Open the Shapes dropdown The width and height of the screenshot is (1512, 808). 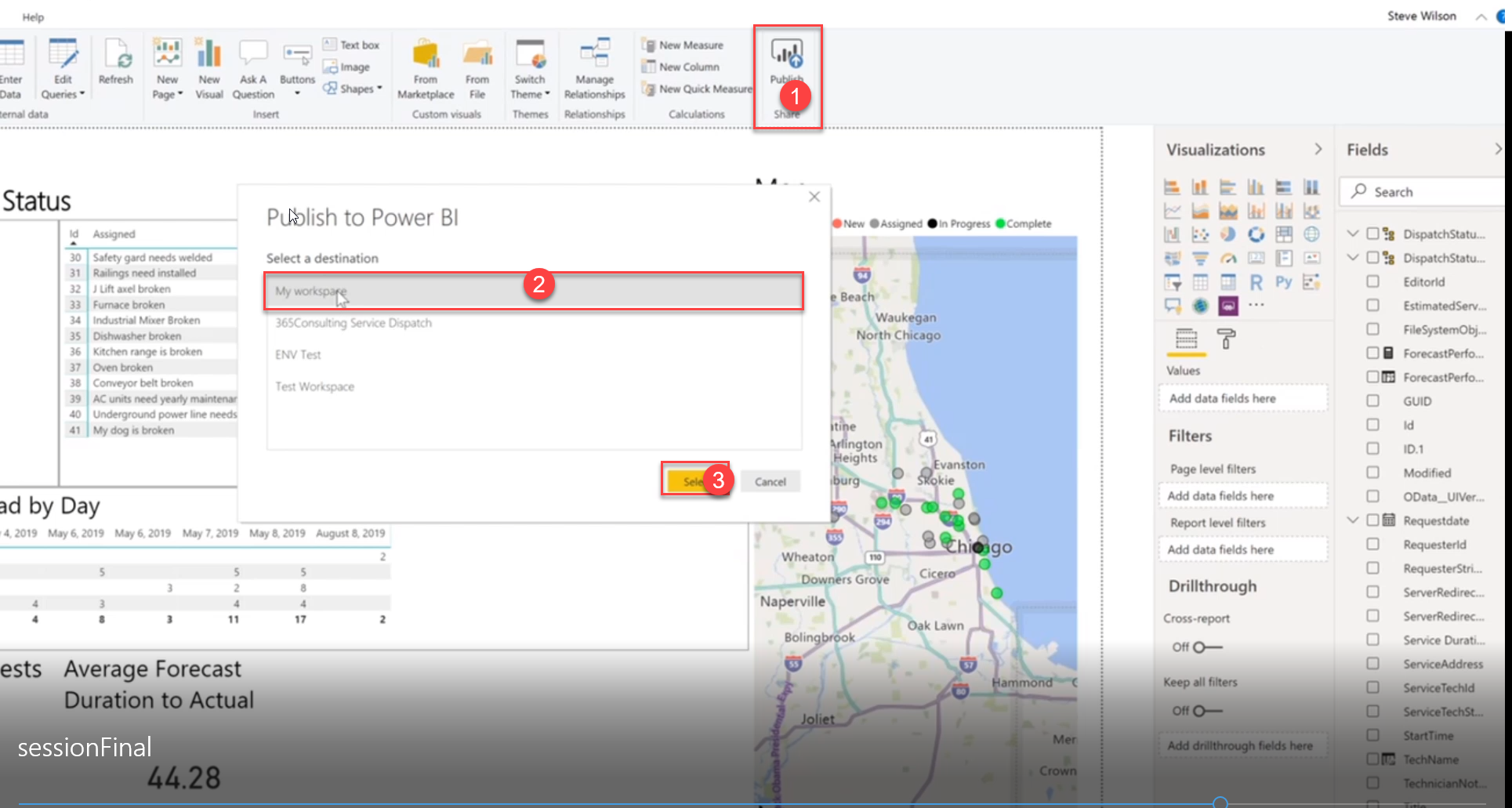coord(353,89)
